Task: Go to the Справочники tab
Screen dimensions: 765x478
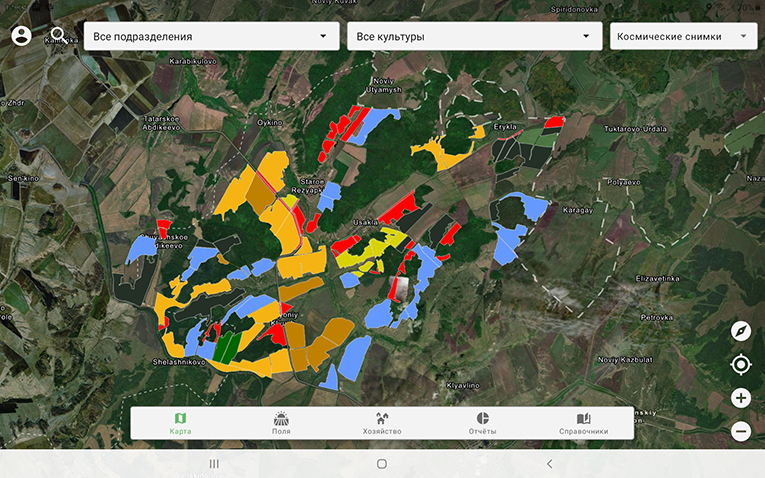Action: pyautogui.click(x=583, y=423)
